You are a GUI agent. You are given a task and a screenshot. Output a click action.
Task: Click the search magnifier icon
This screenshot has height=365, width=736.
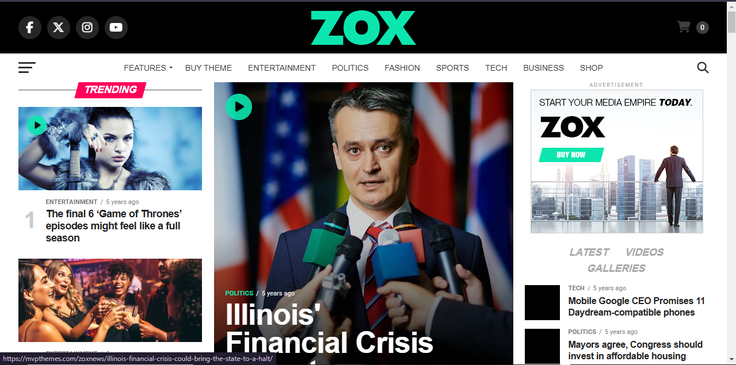pos(703,68)
